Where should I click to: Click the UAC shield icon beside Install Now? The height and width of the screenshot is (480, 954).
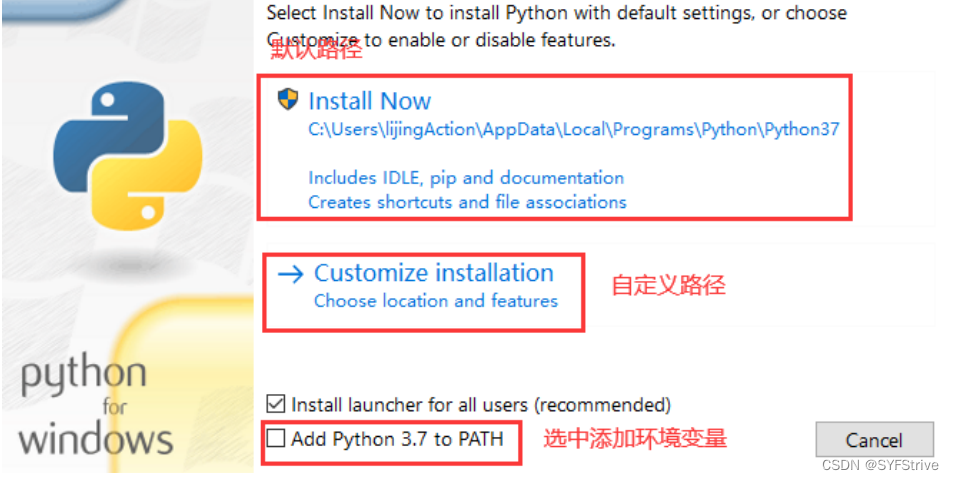288,100
